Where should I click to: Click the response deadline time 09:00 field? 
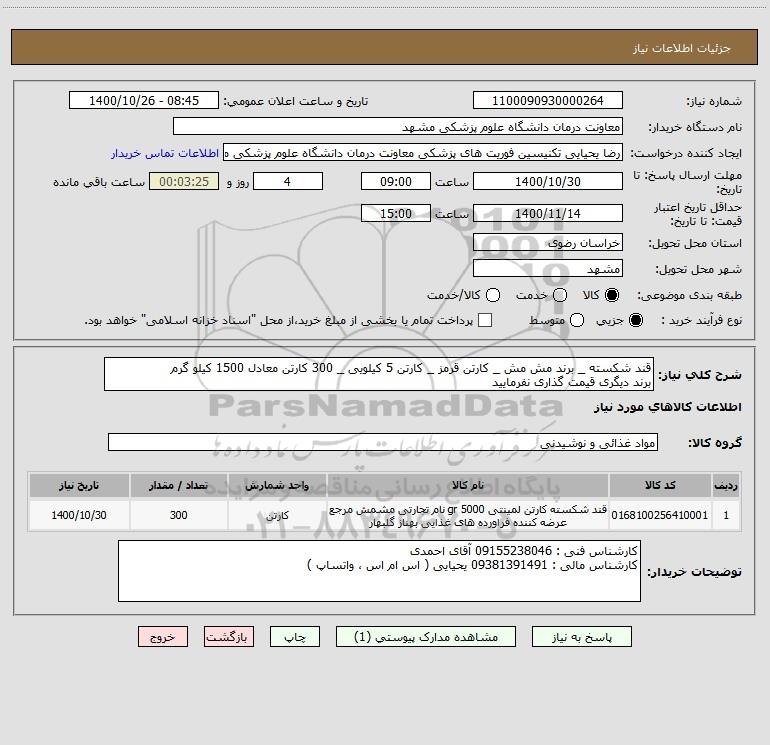click(396, 182)
